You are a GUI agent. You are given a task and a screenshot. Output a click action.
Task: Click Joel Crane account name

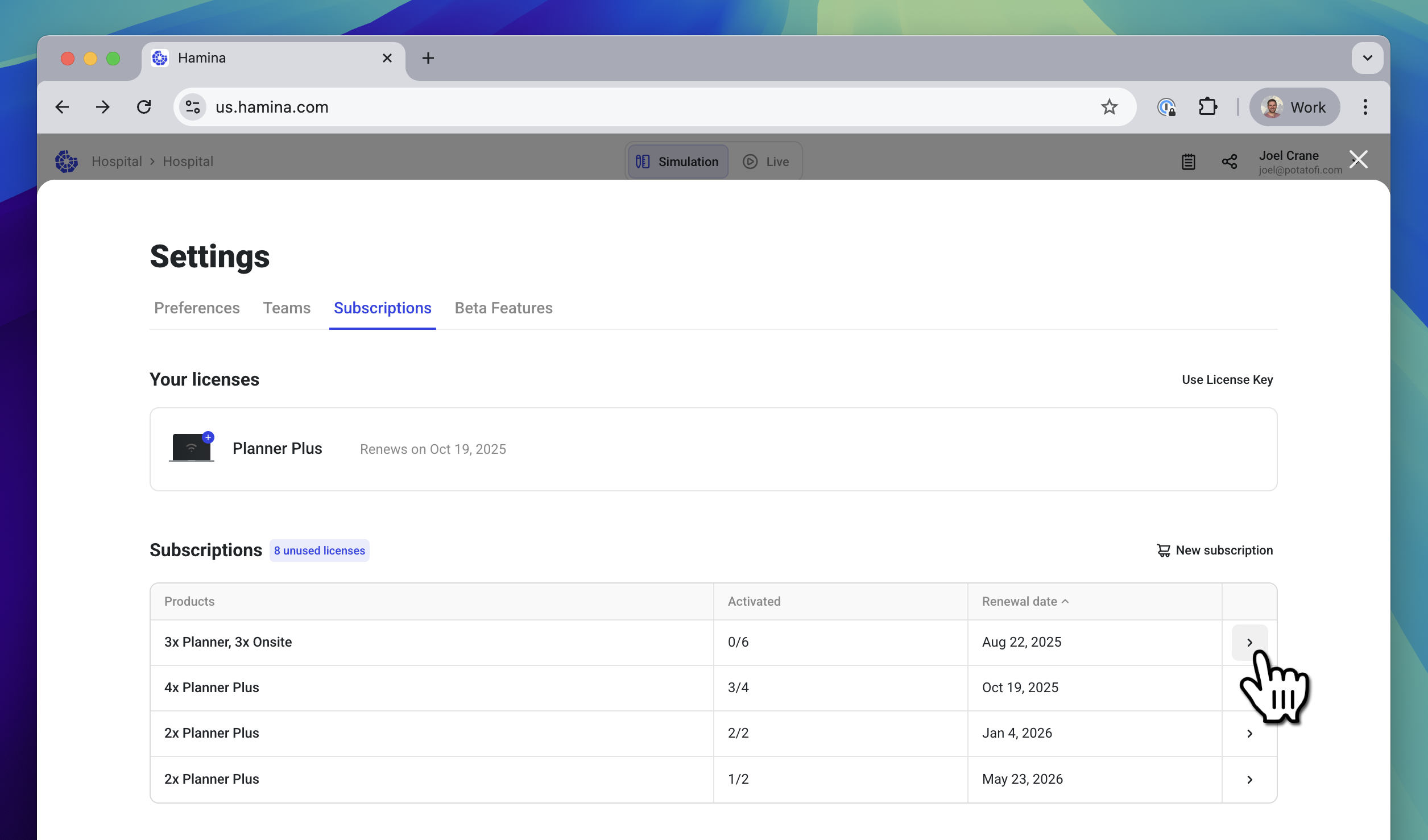(x=1289, y=155)
